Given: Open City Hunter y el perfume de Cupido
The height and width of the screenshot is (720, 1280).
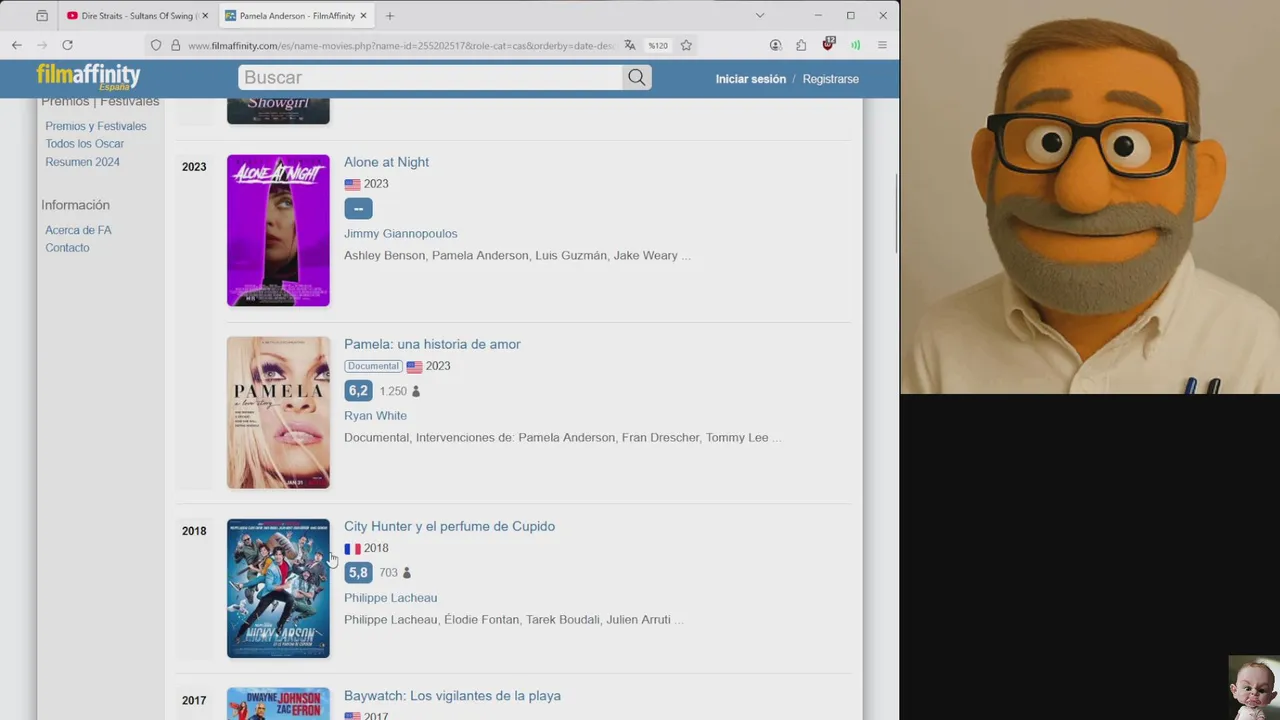Looking at the screenshot, I should coord(449,526).
